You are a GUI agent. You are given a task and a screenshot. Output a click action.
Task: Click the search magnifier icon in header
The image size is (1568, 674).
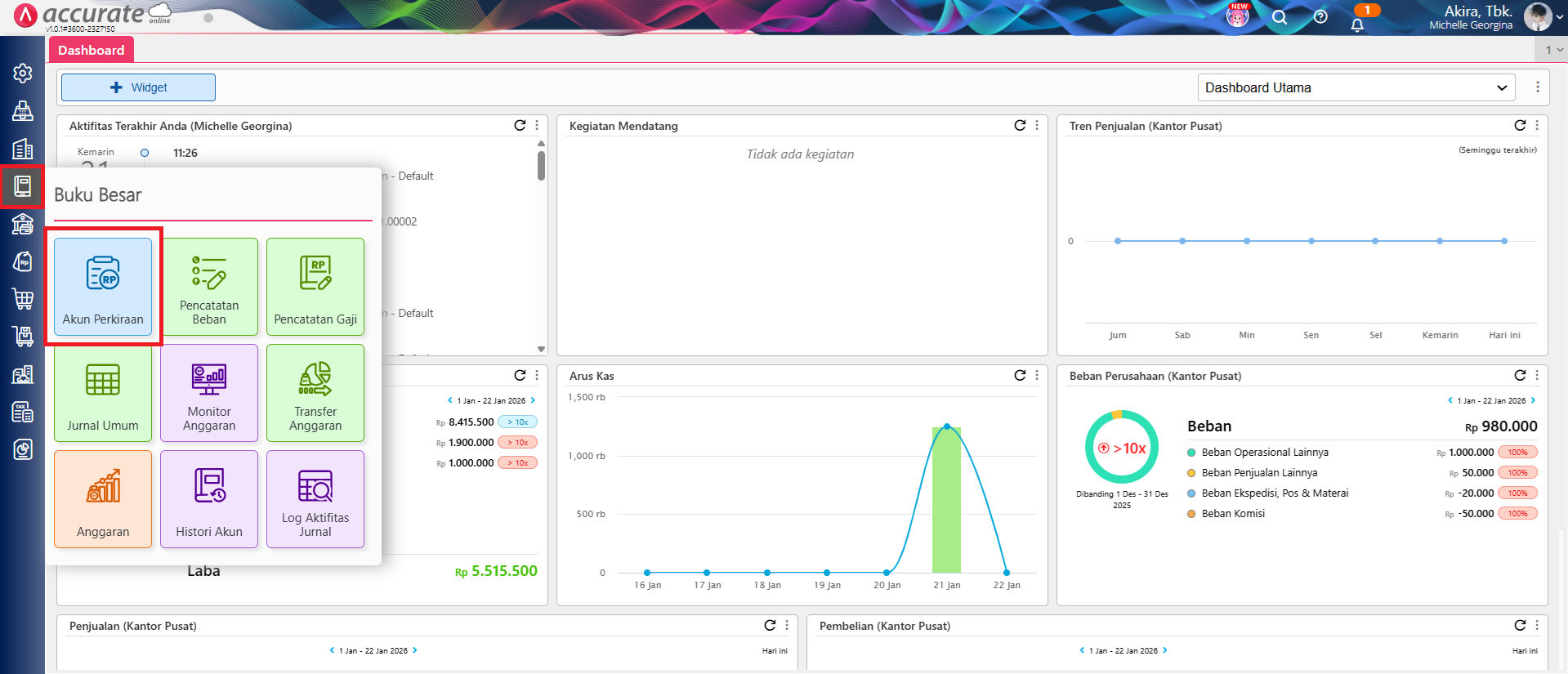1280,18
